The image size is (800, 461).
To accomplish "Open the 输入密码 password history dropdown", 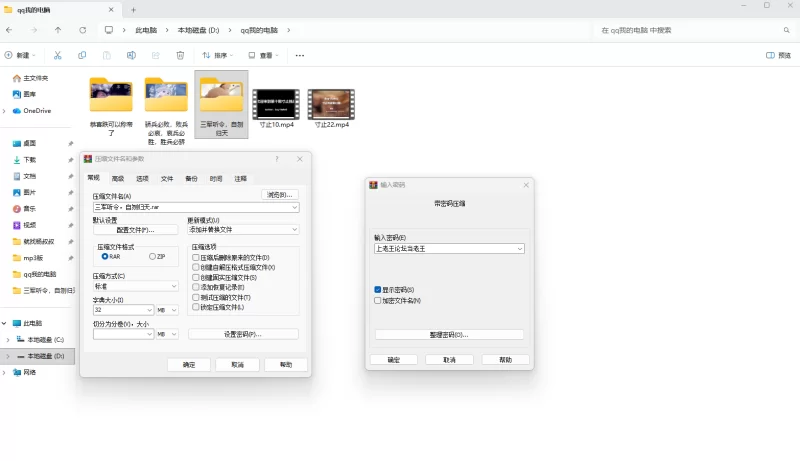I will click(x=520, y=249).
